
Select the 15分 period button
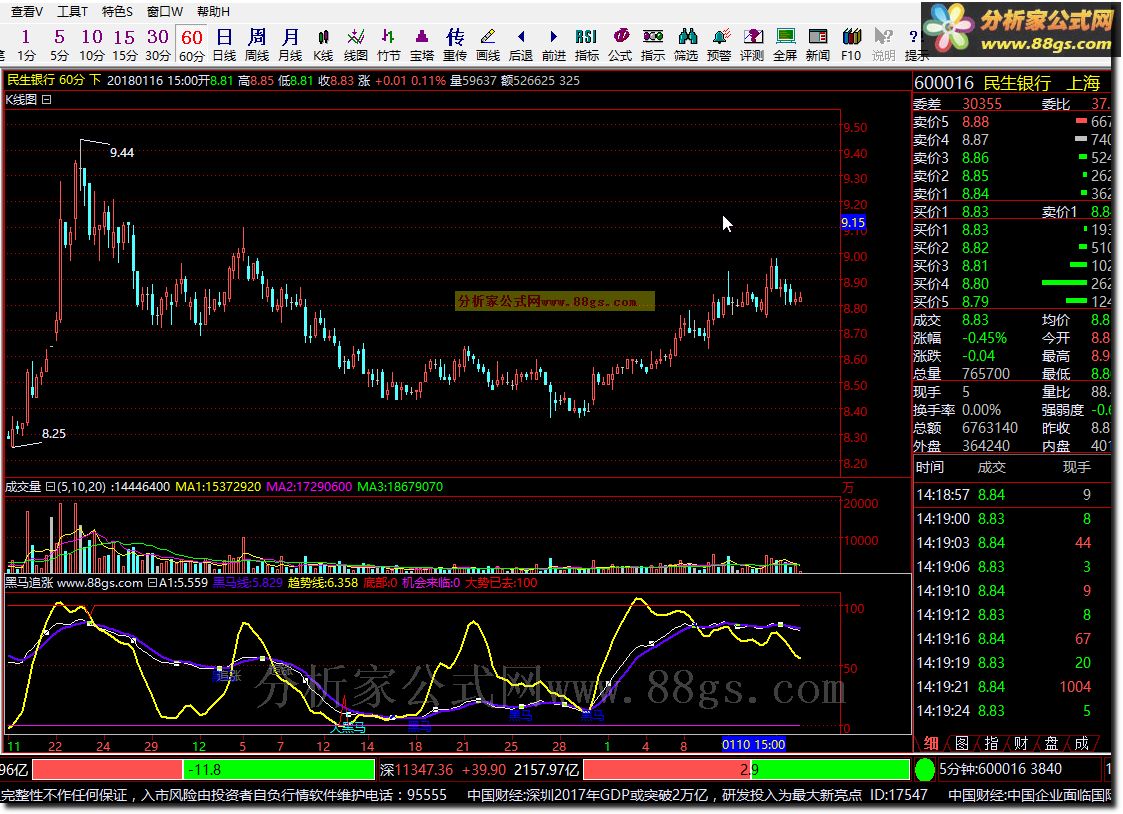124,44
